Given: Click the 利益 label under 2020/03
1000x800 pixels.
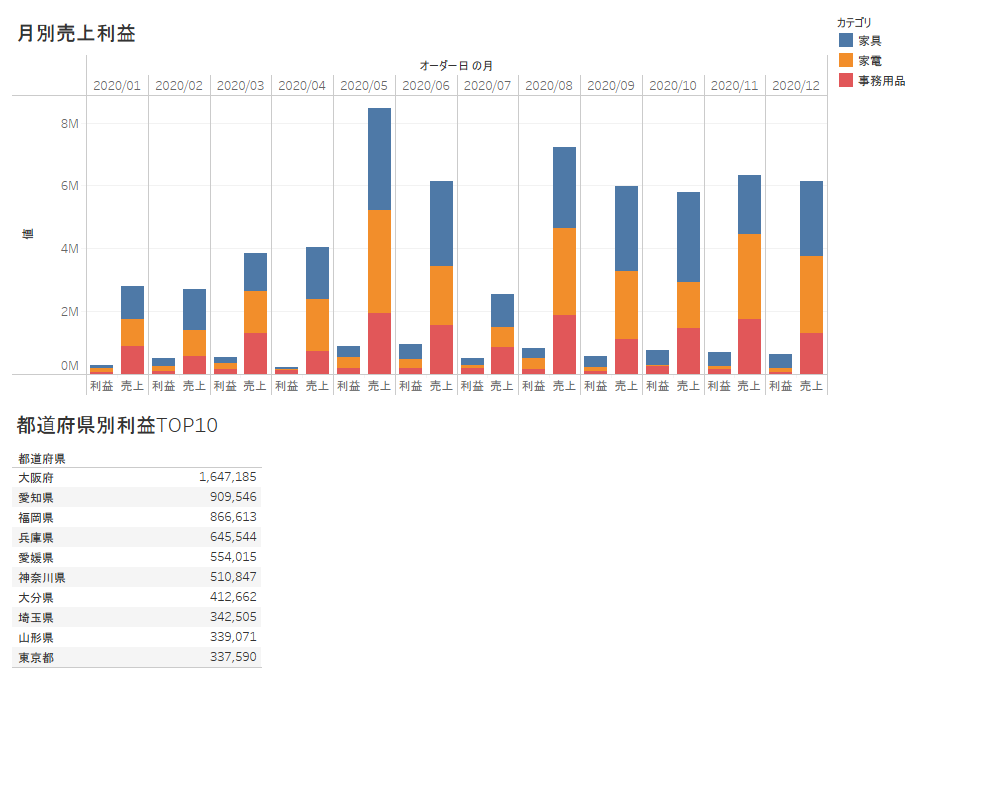Looking at the screenshot, I should tap(225, 385).
